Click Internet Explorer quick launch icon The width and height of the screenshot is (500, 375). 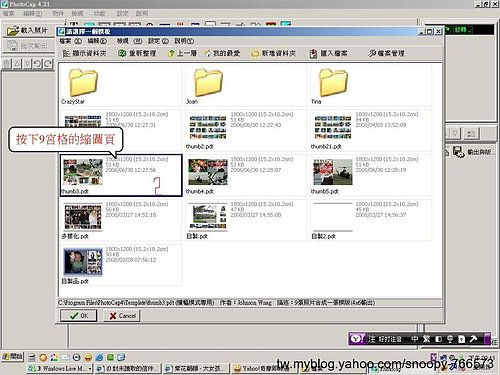click(99, 357)
